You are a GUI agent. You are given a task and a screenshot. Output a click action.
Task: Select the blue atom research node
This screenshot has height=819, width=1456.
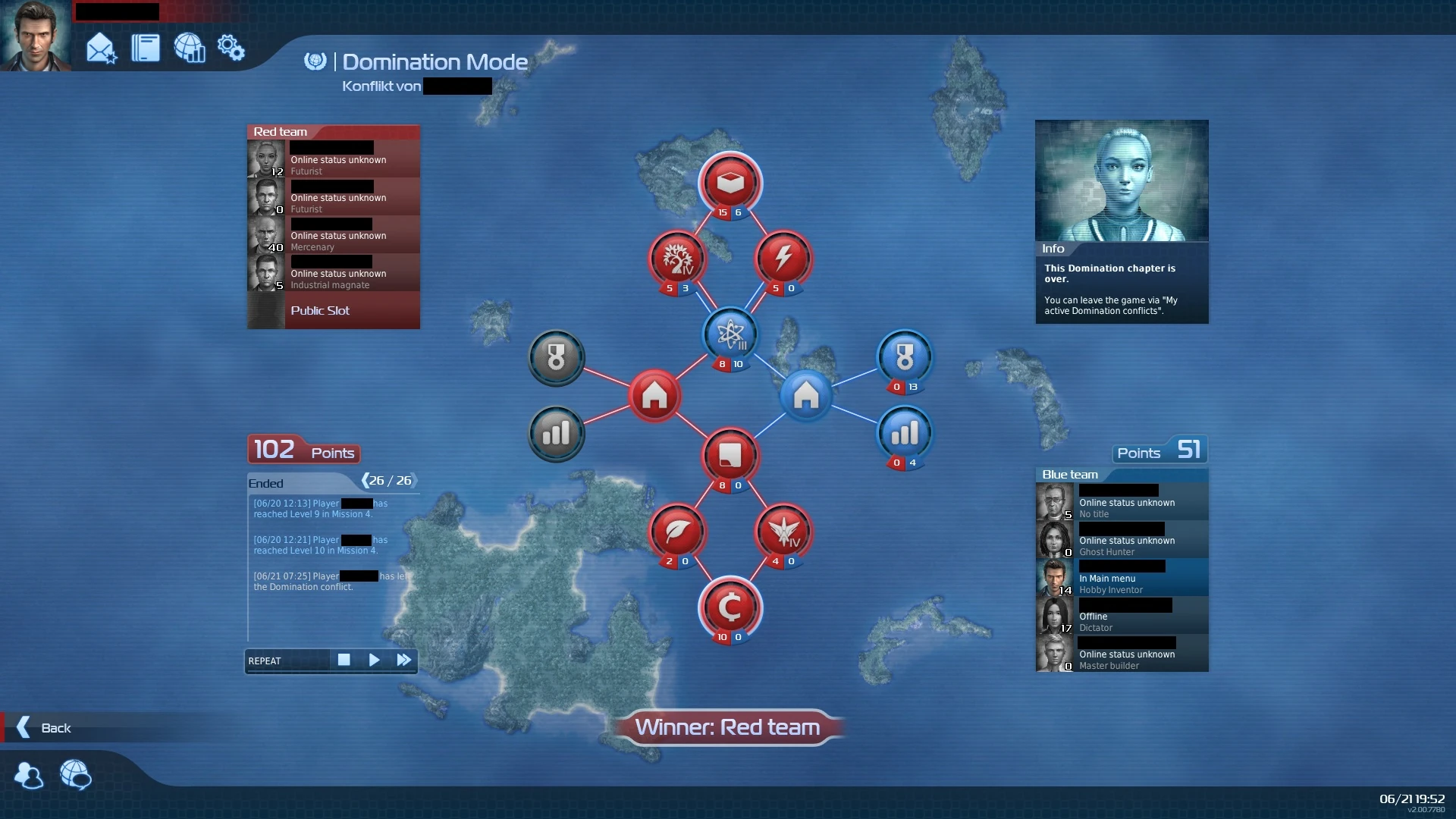pos(730,334)
